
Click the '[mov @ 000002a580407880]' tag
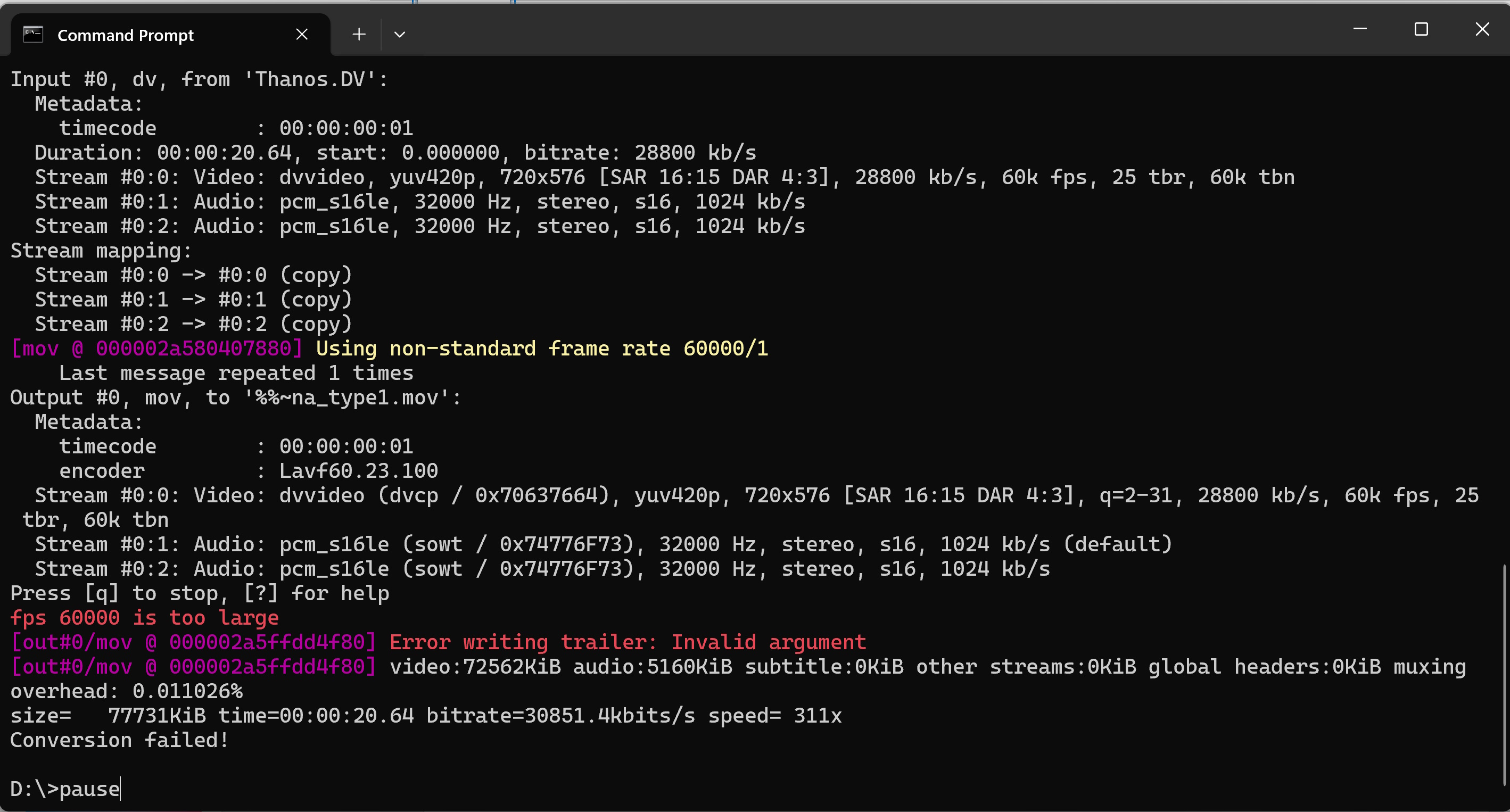click(x=156, y=349)
